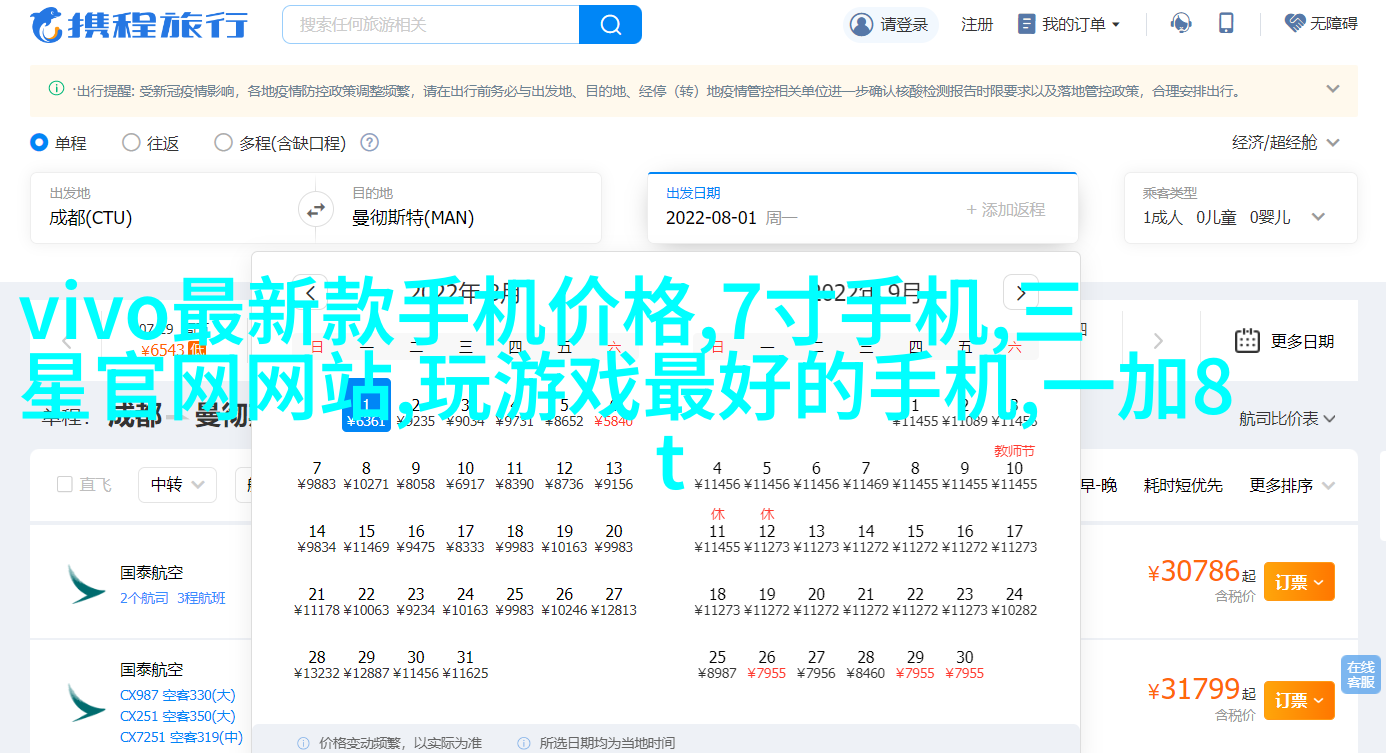Select August 10 priced ¥6917

click(465, 475)
